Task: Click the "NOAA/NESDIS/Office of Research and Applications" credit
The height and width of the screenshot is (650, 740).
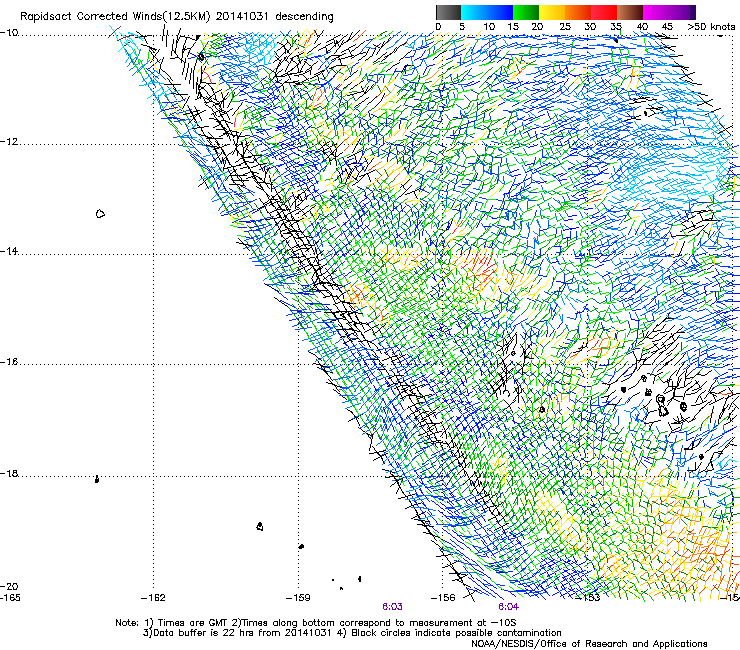Action: point(589,644)
